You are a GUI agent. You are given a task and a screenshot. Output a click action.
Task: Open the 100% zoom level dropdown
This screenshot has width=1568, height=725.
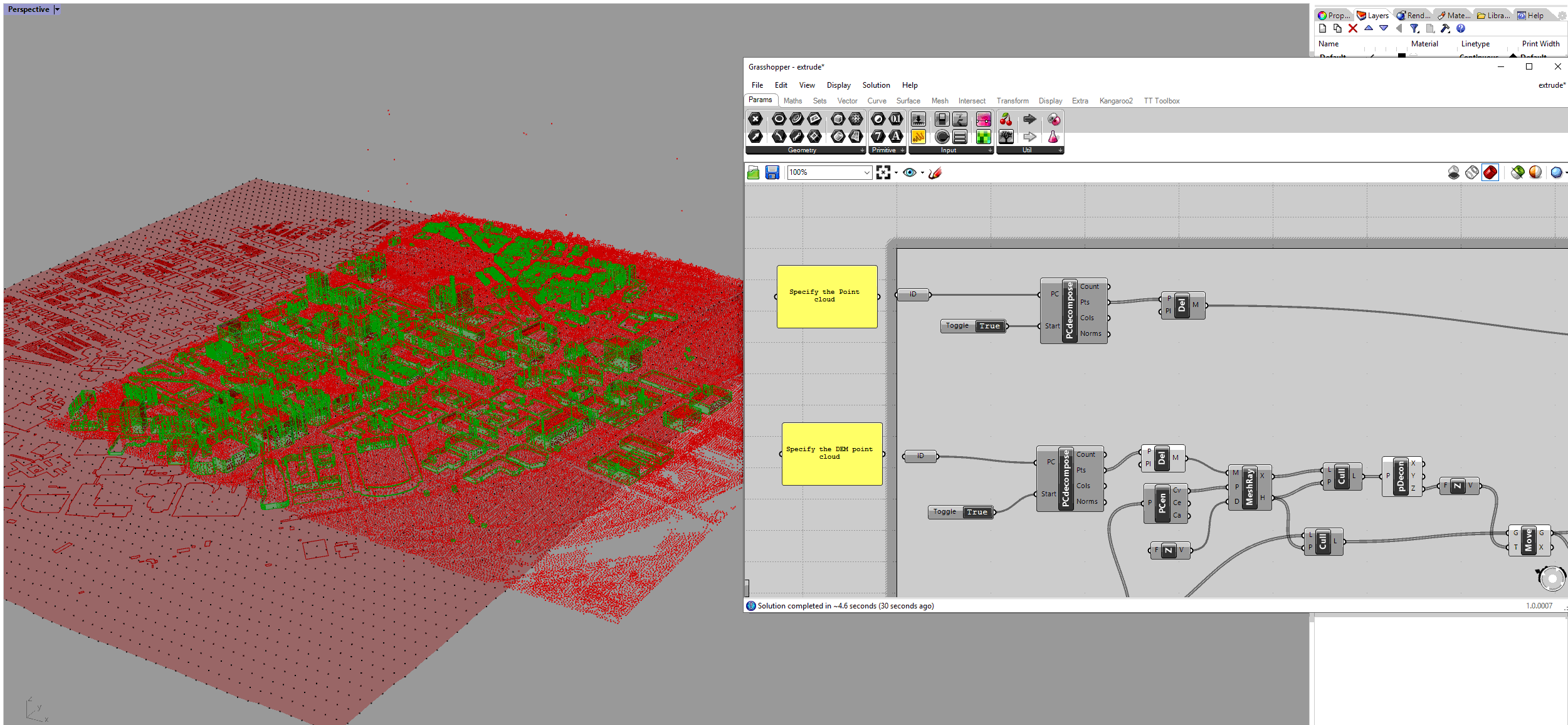coord(866,172)
